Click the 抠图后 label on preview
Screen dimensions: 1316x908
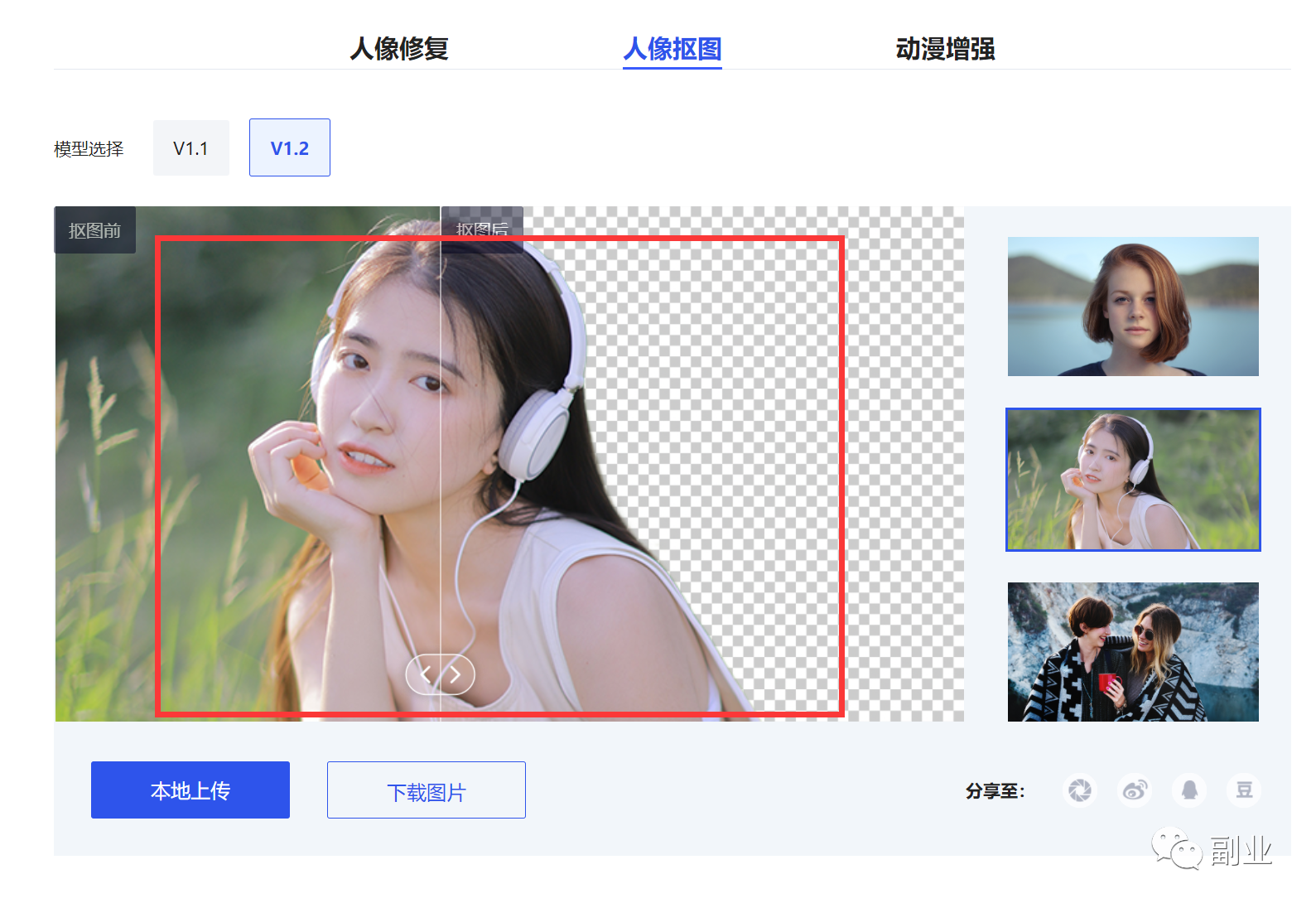pyautogui.click(x=482, y=226)
